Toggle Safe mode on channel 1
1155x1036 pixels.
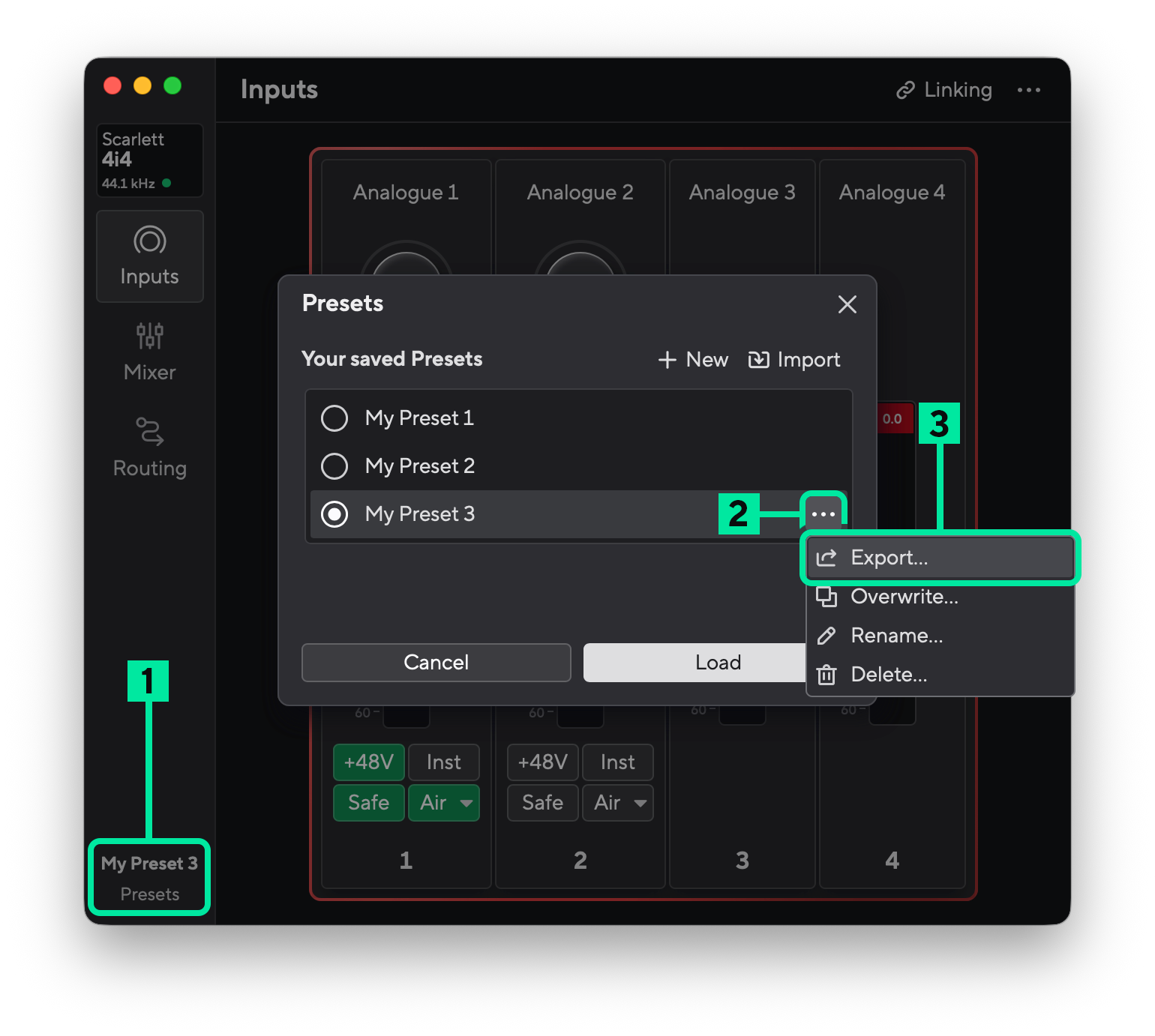click(369, 803)
